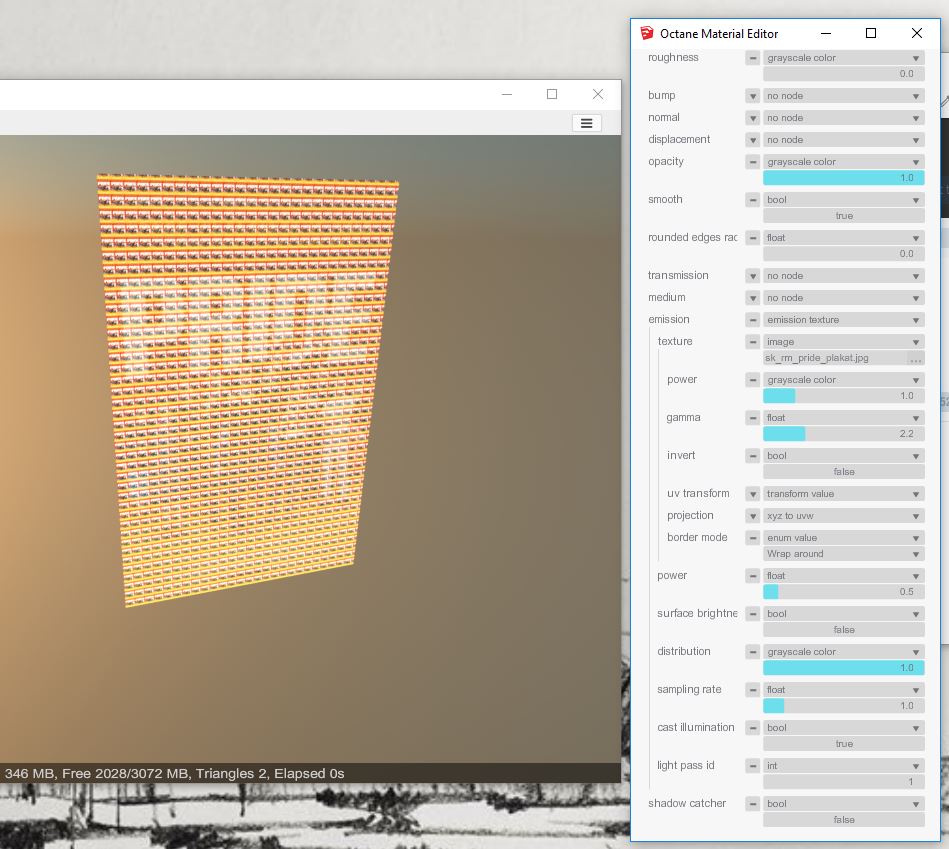The width and height of the screenshot is (949, 849).
Task: Open medium no node dropdown
Action: 844,298
